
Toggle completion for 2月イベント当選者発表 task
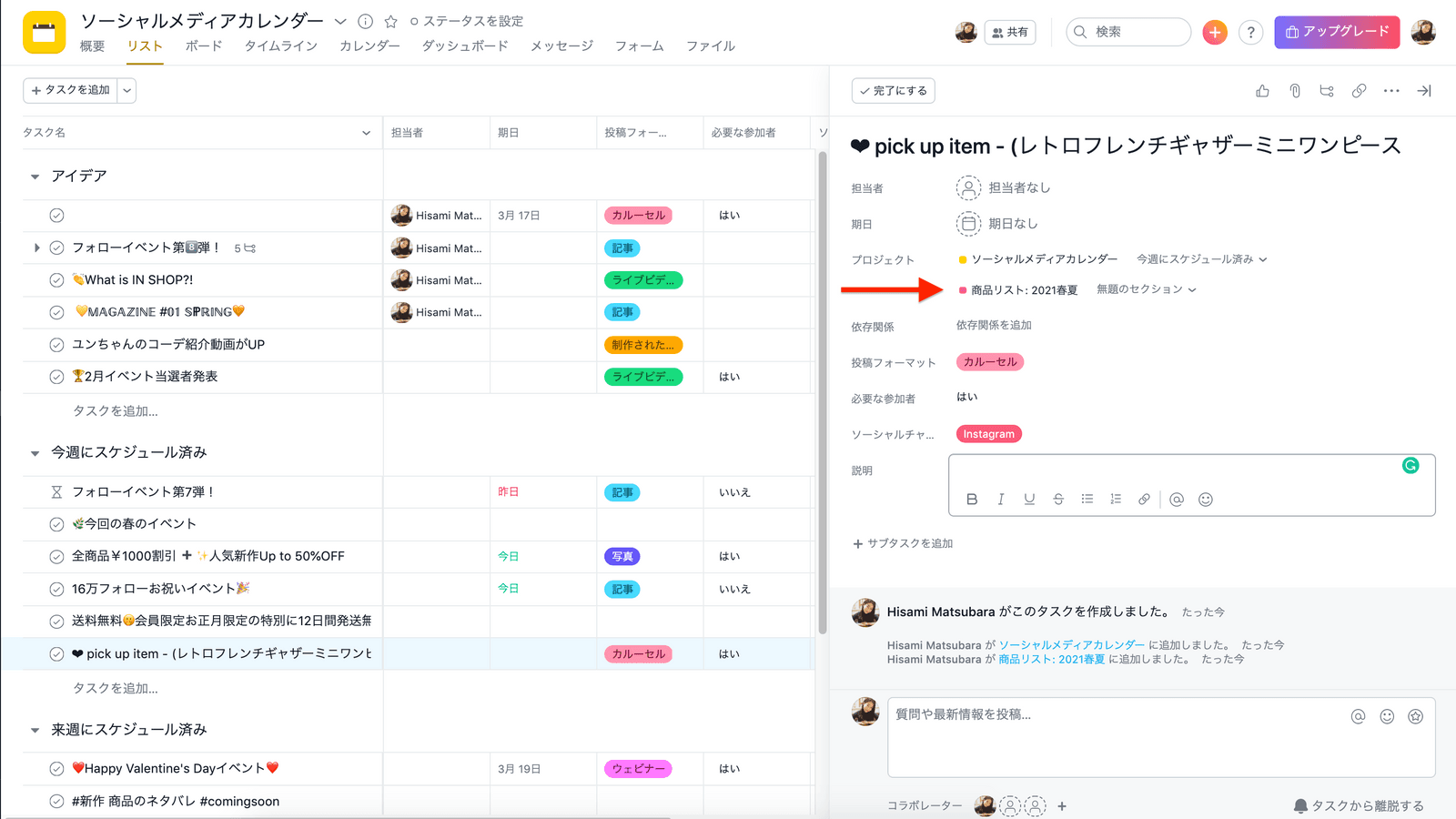[56, 377]
